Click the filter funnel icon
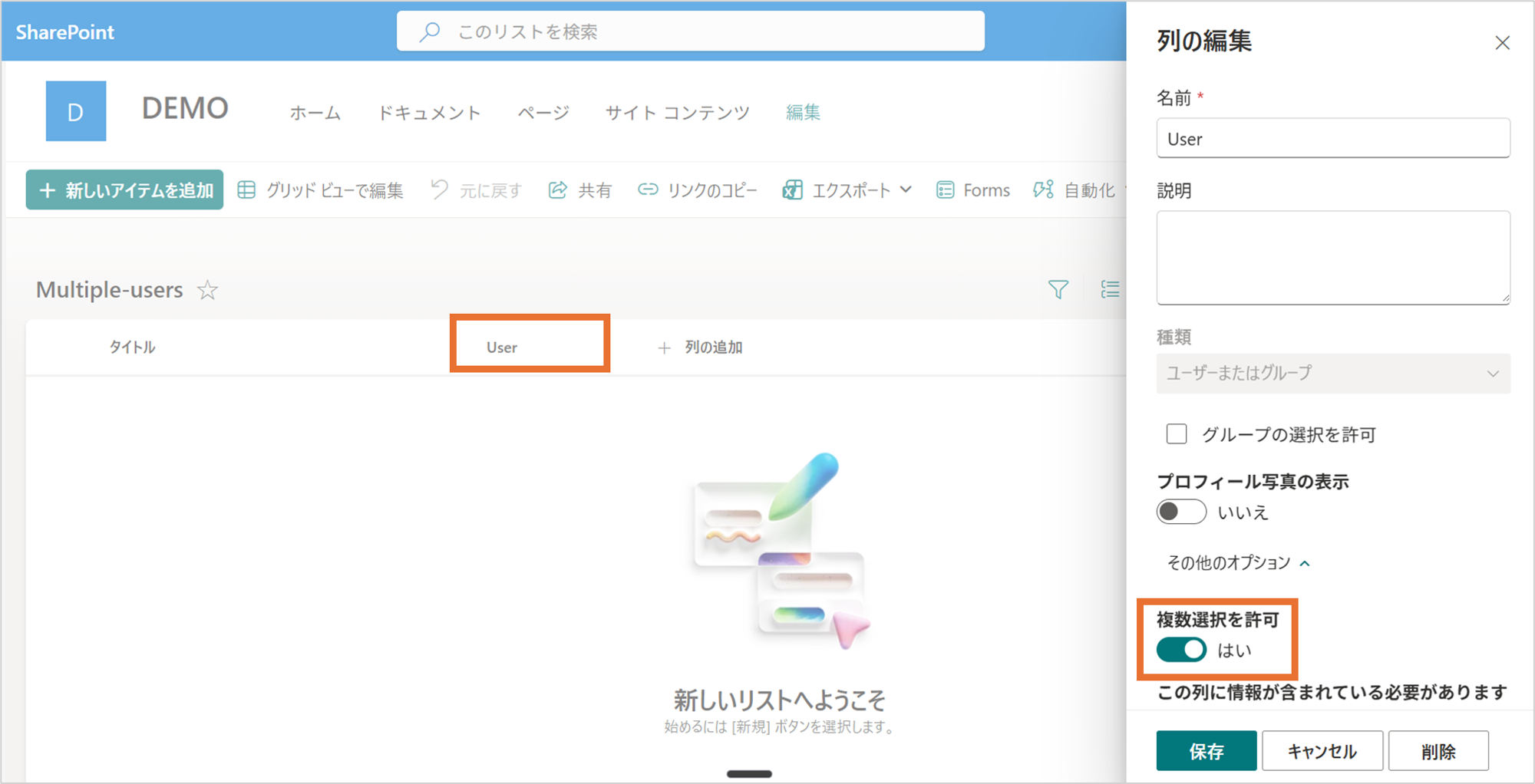1535x784 pixels. click(x=1058, y=289)
